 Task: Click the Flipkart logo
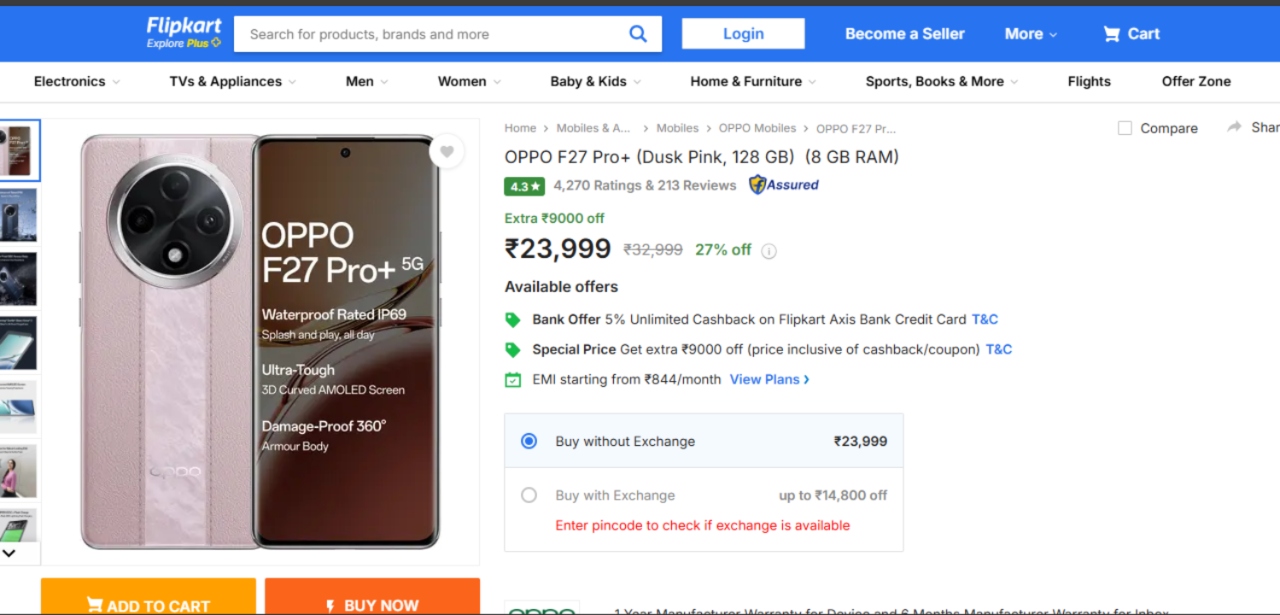[x=184, y=25]
